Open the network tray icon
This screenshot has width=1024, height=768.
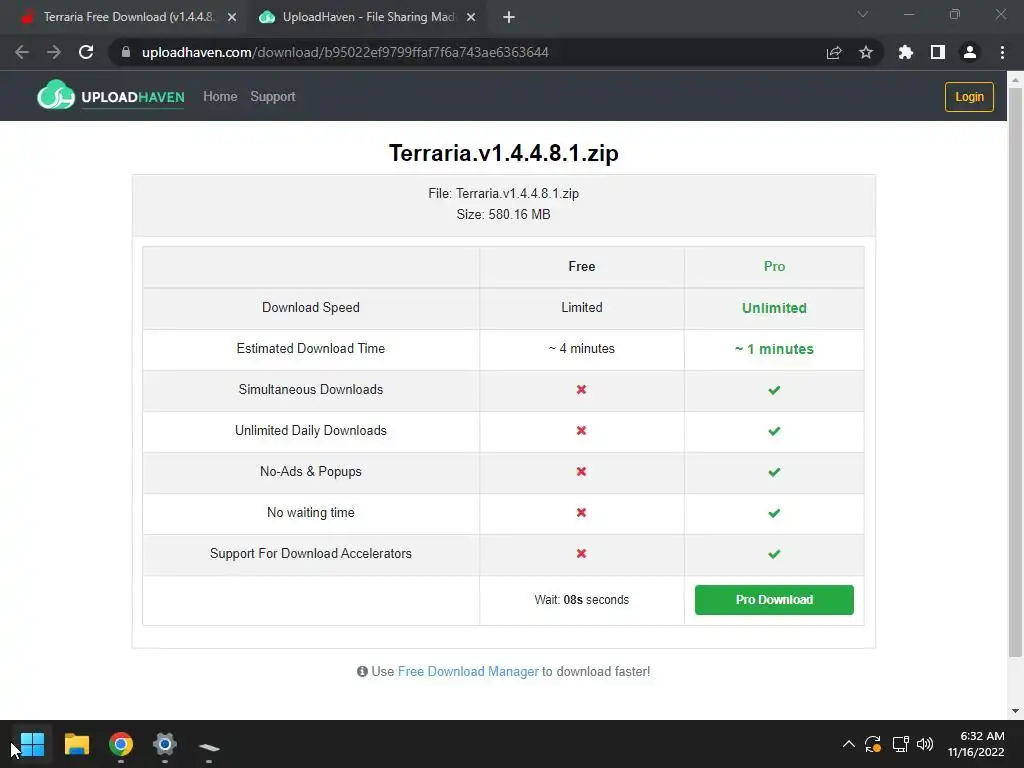901,744
